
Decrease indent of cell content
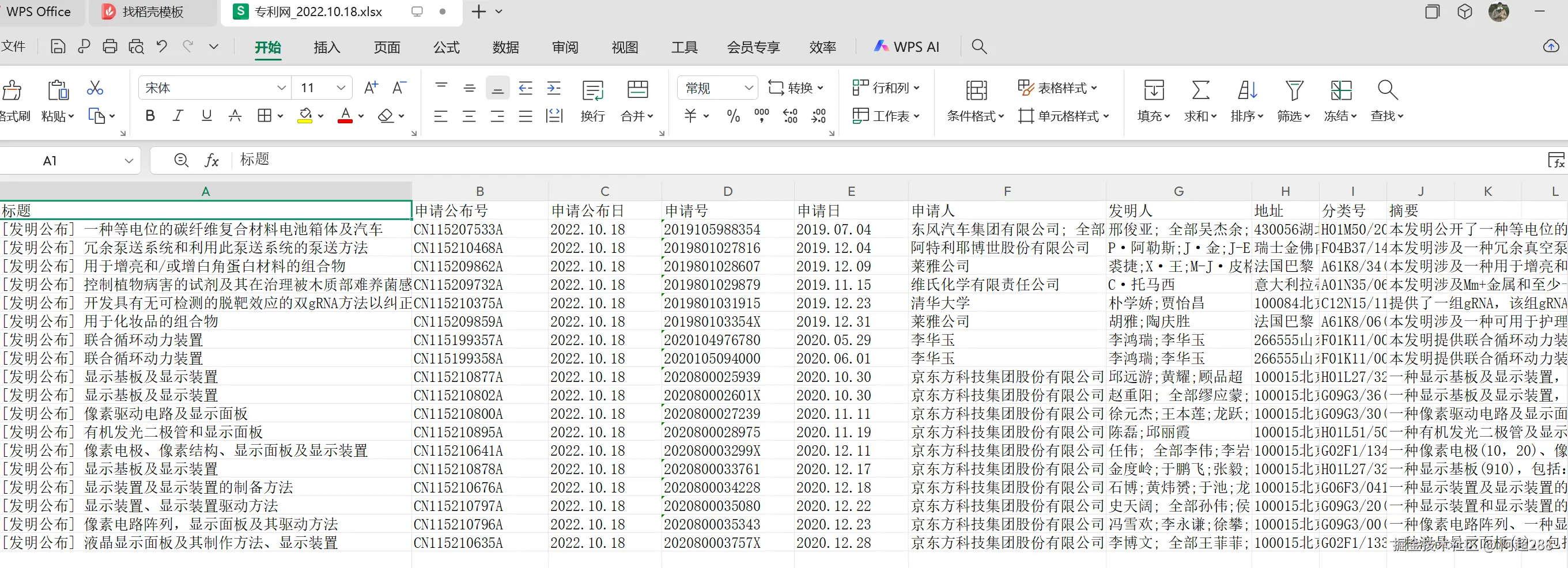tap(526, 88)
